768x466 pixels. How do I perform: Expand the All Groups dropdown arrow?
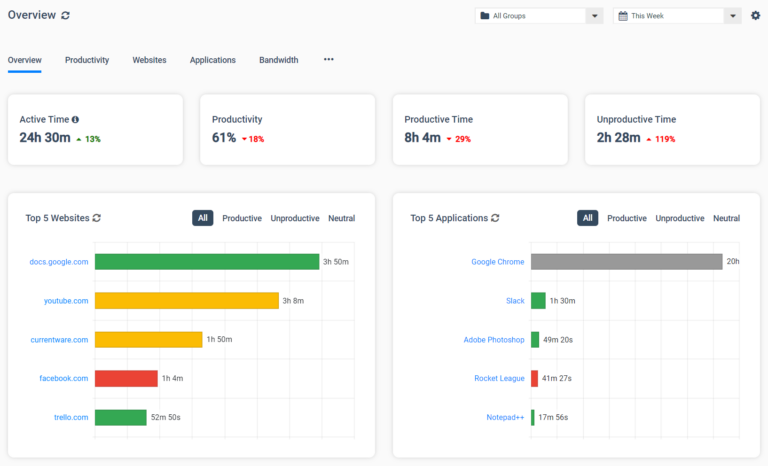(595, 16)
